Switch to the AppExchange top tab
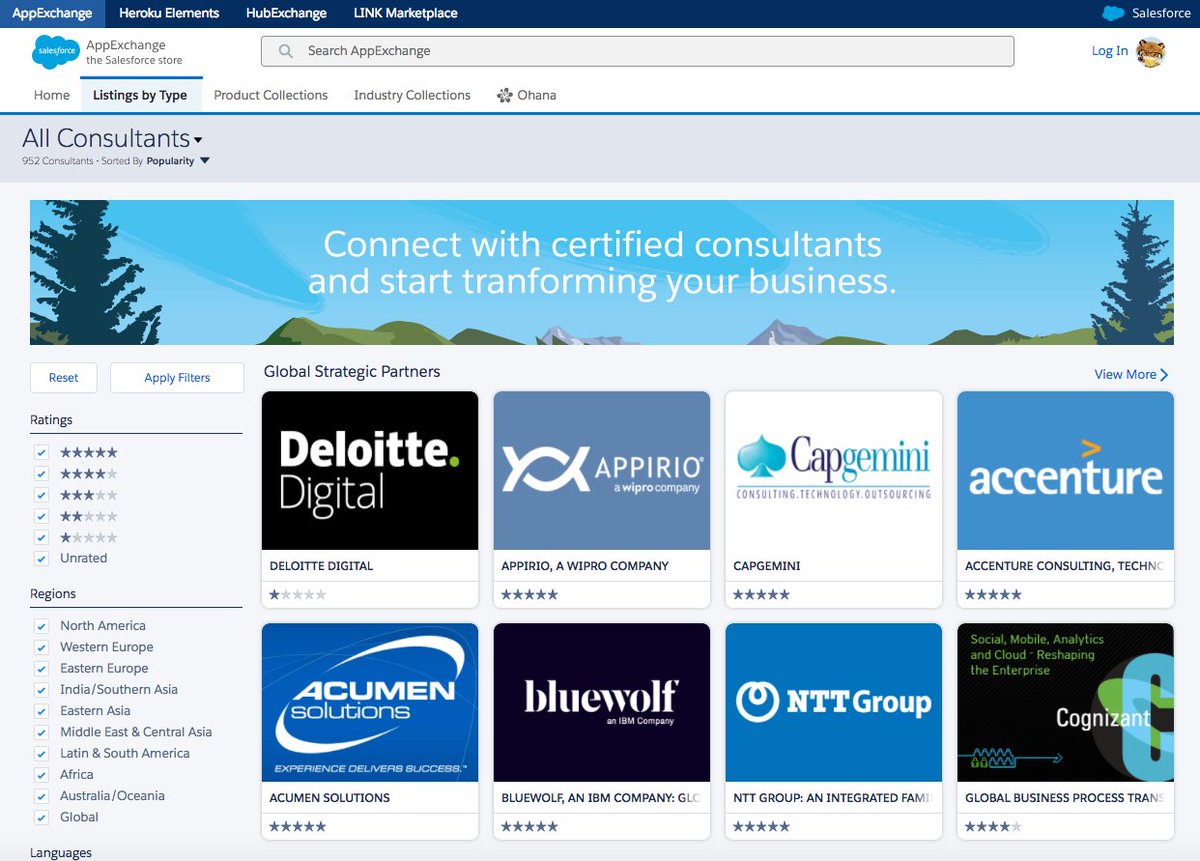Screen dimensions: 1200x861 point(52,13)
